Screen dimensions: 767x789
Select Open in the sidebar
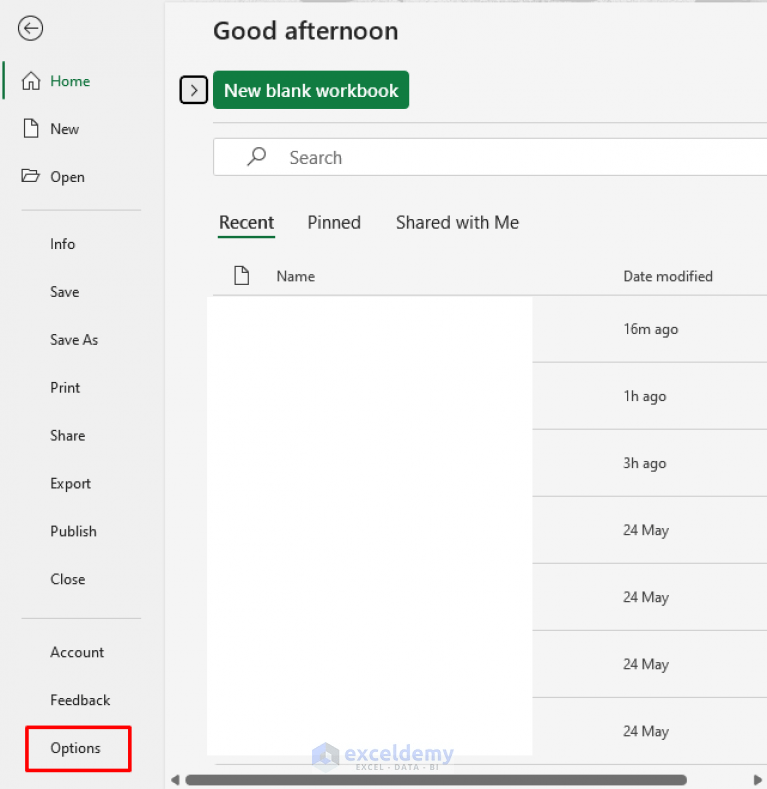pyautogui.click(x=67, y=177)
